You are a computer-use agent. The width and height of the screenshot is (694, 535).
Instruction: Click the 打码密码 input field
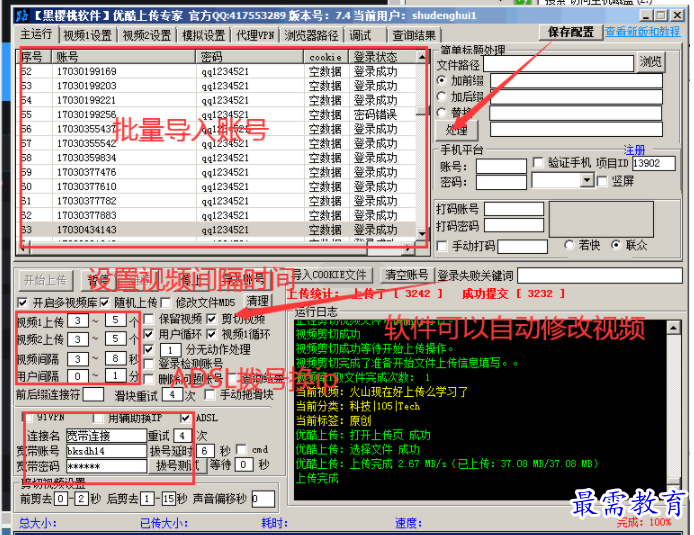(514, 226)
